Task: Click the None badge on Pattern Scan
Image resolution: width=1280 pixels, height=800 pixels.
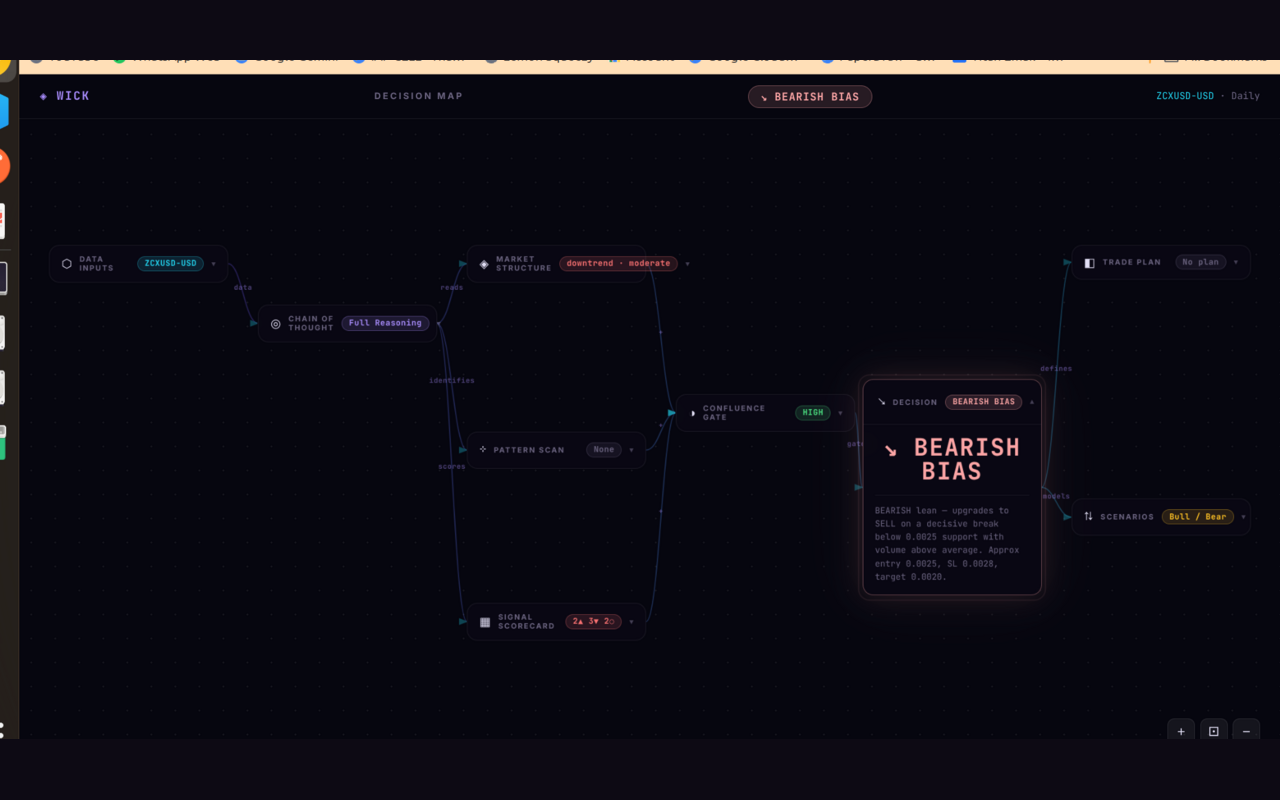Action: 604,450
